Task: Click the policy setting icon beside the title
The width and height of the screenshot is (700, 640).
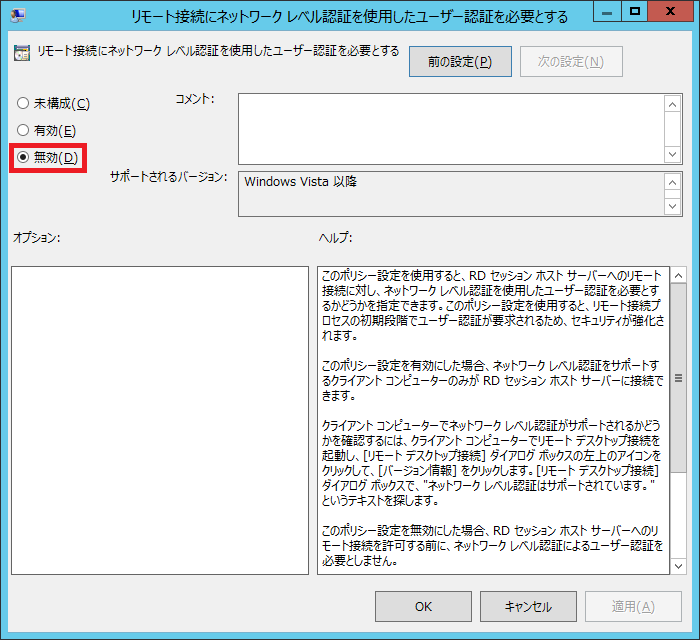Action: [x=22, y=53]
